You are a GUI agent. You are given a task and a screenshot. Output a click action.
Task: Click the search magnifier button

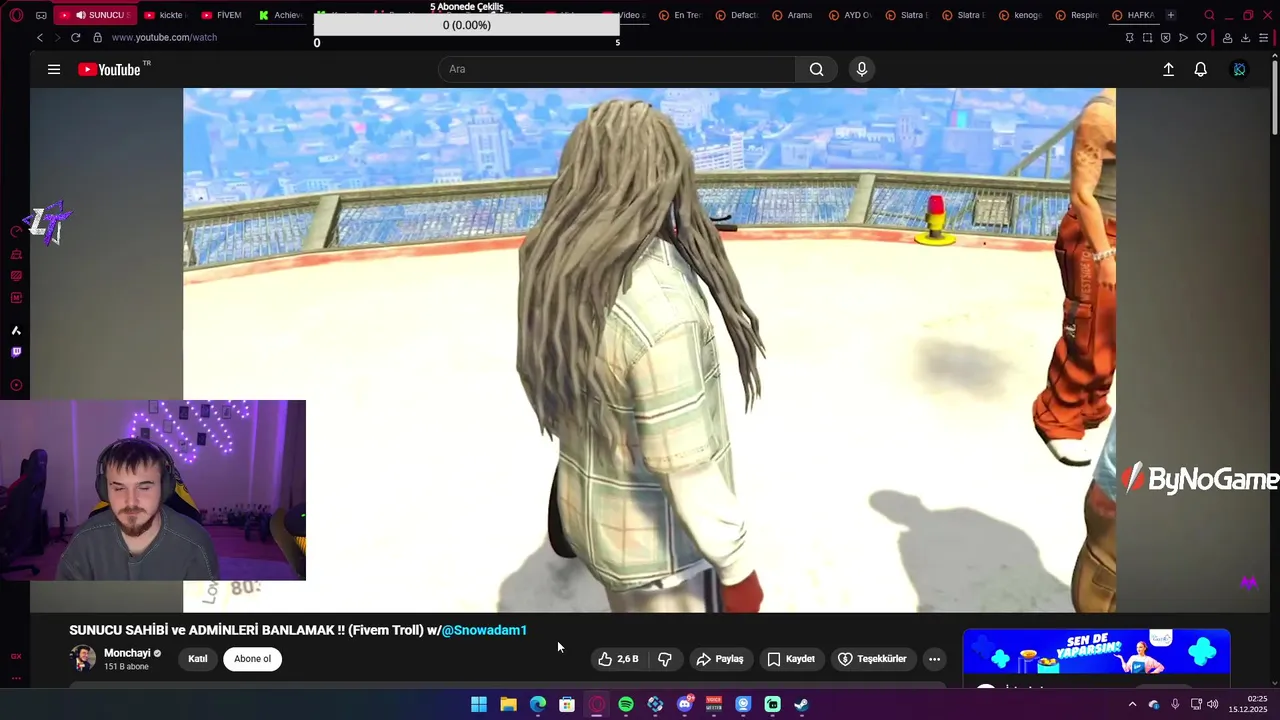pos(816,69)
